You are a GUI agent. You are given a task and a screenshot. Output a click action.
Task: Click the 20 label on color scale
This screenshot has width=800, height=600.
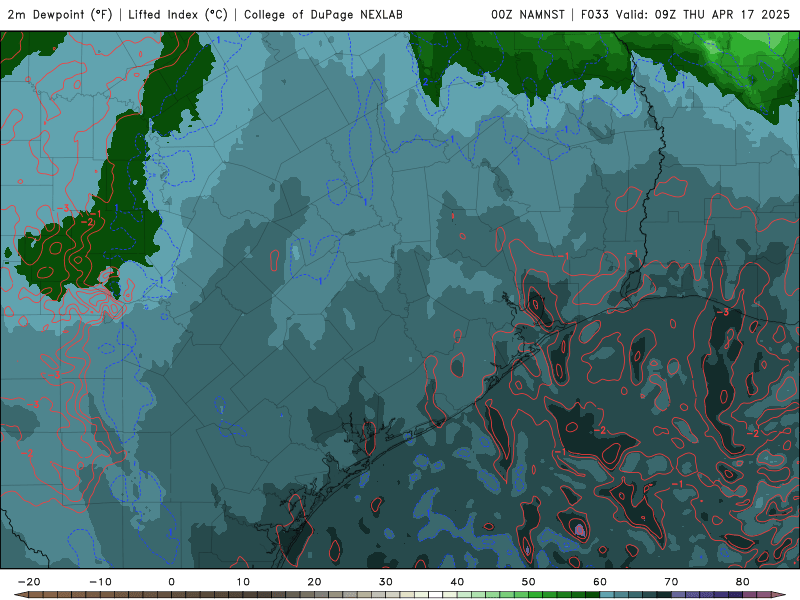click(x=314, y=582)
